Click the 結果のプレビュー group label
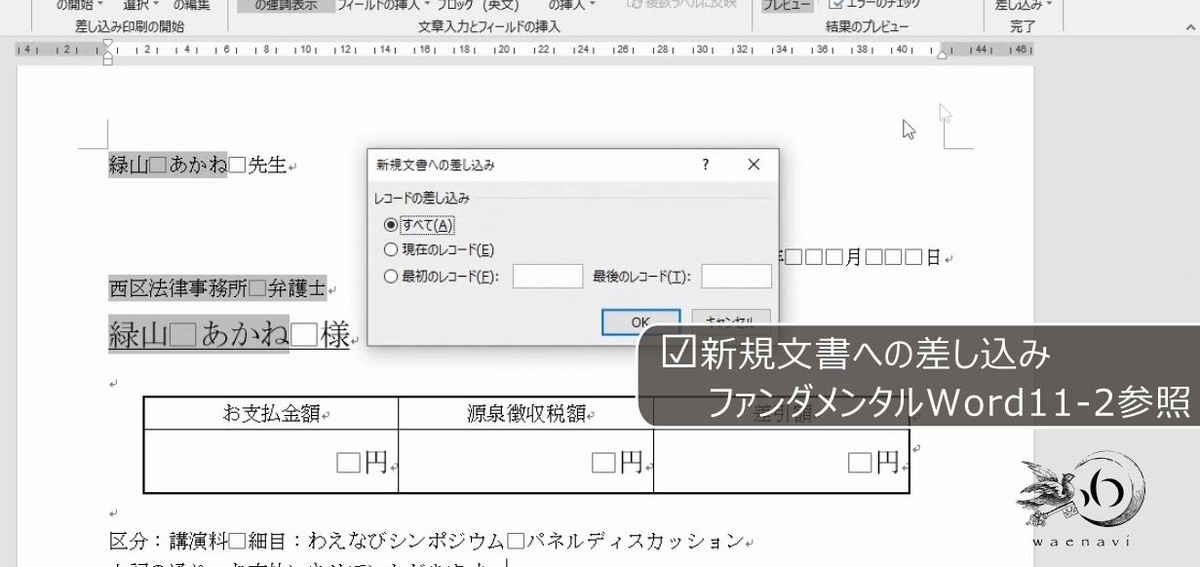Viewport: 1200px width, 567px height. [x=868, y=27]
